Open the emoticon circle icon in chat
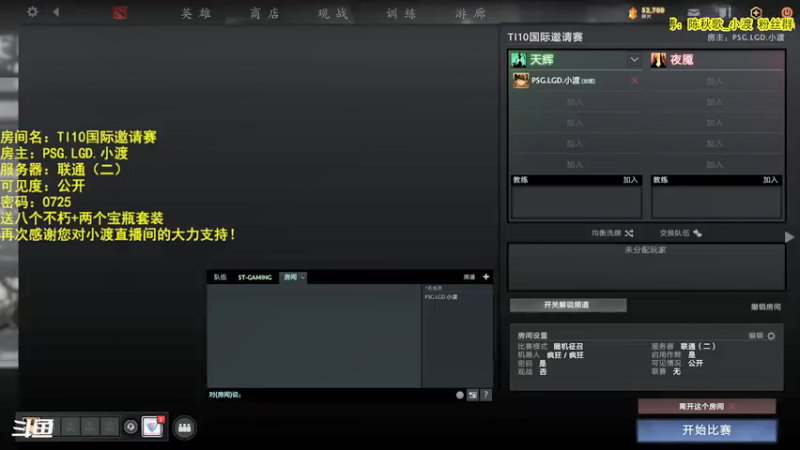 click(460, 395)
